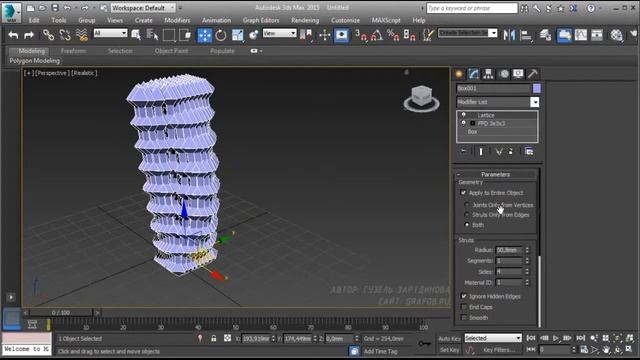Viewport: 640px width, 360px height.
Task: Open the Customize menu
Action: click(x=345, y=20)
